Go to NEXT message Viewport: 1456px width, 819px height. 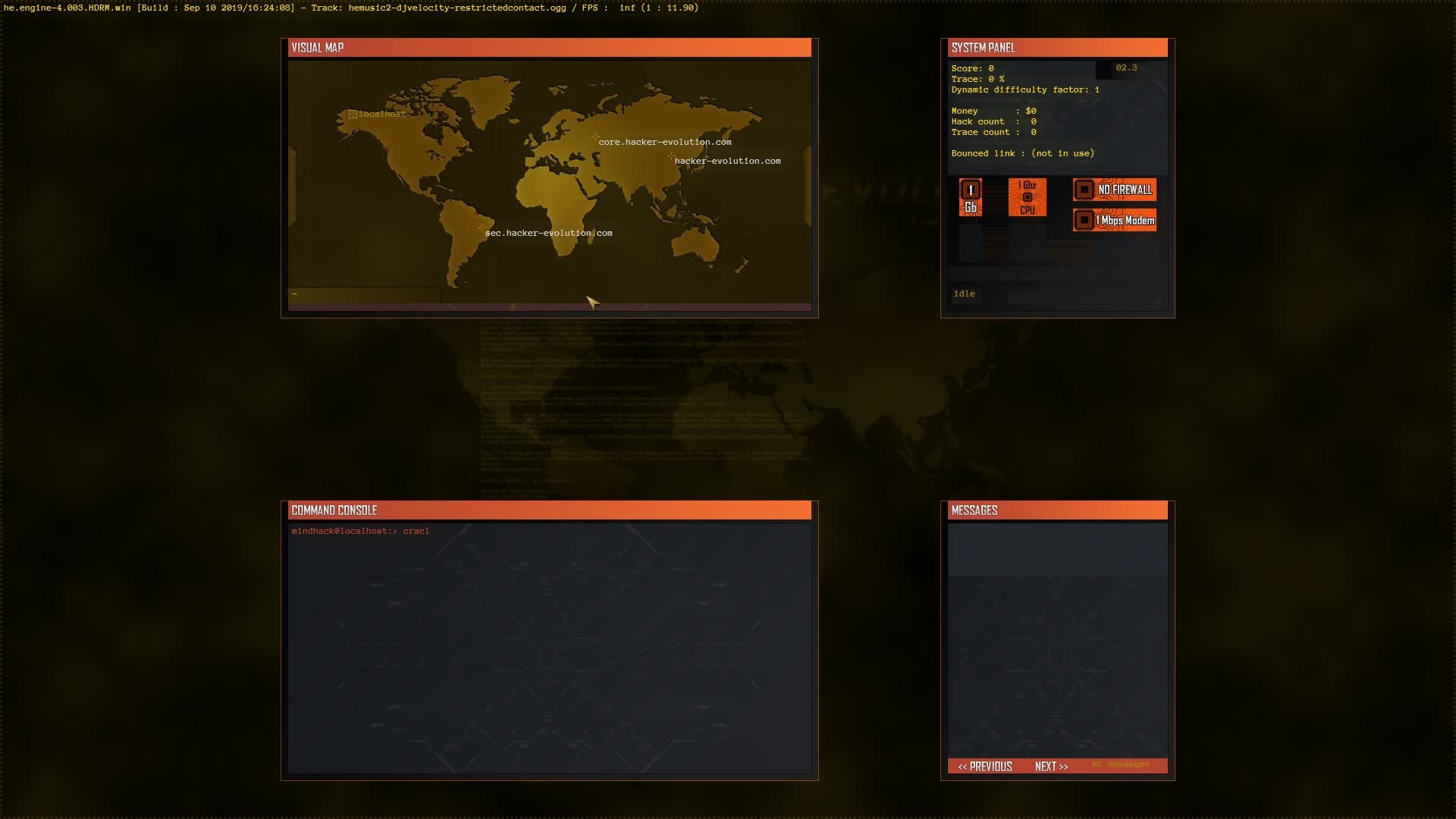coord(1051,767)
